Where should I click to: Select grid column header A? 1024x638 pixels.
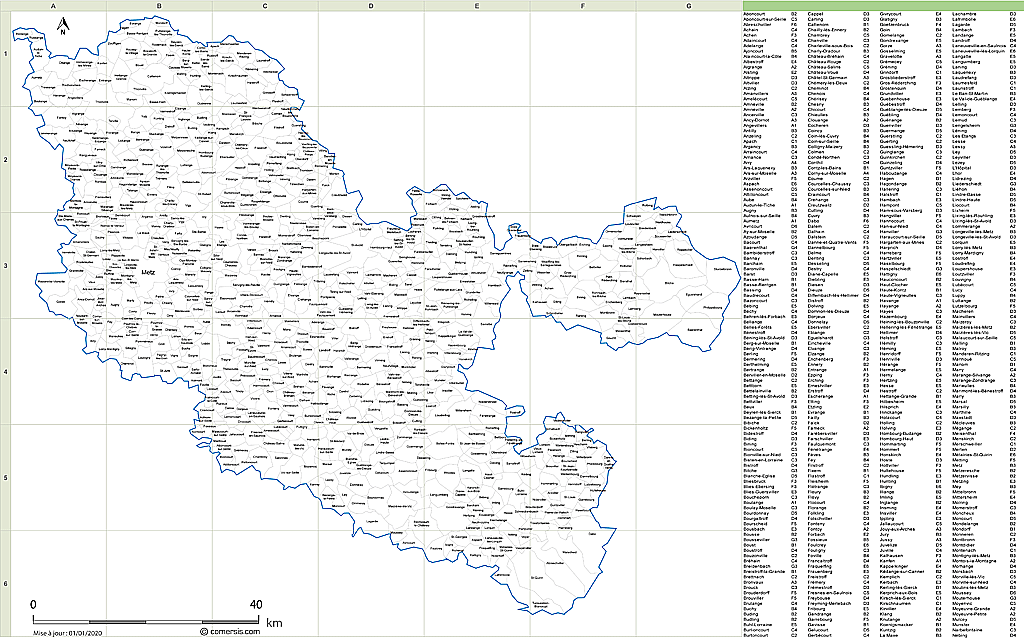click(54, 6)
